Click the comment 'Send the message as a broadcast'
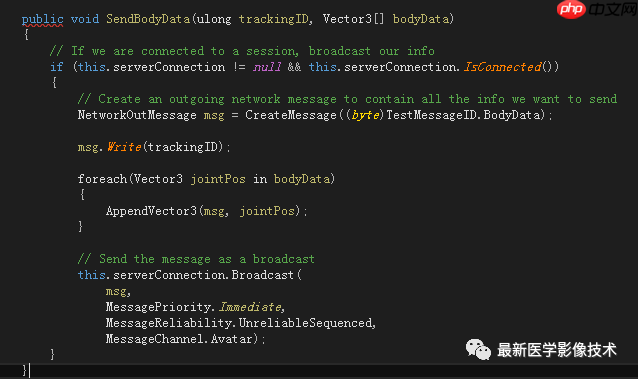 [196, 259]
